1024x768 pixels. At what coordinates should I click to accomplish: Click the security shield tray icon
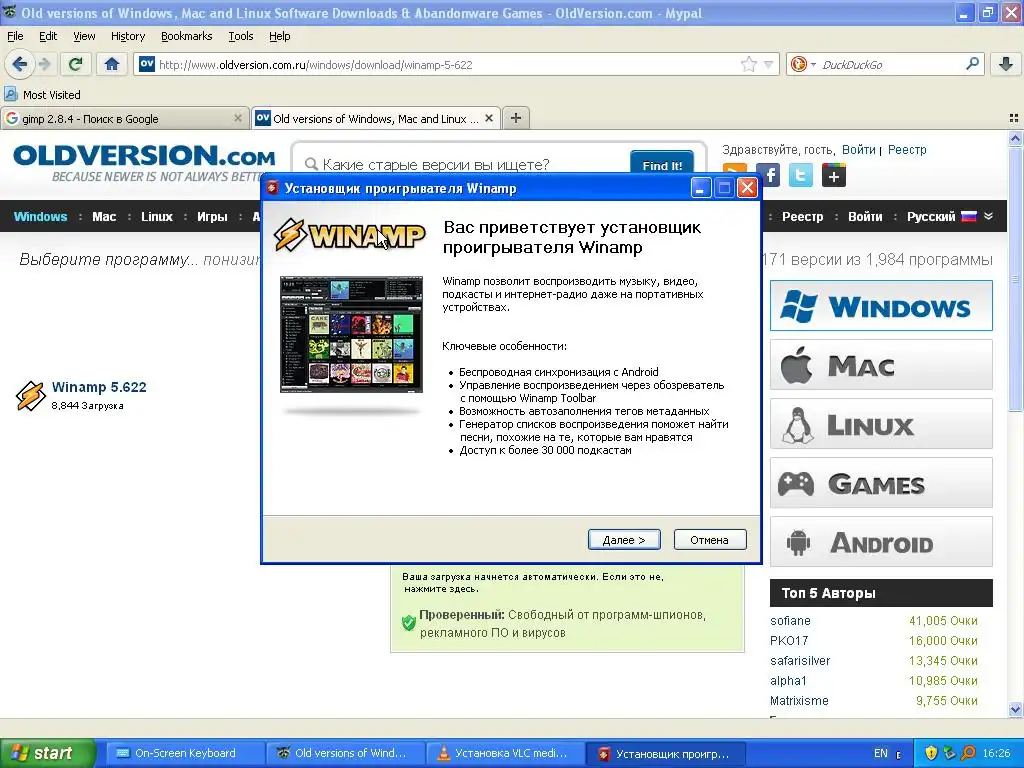pos(931,753)
